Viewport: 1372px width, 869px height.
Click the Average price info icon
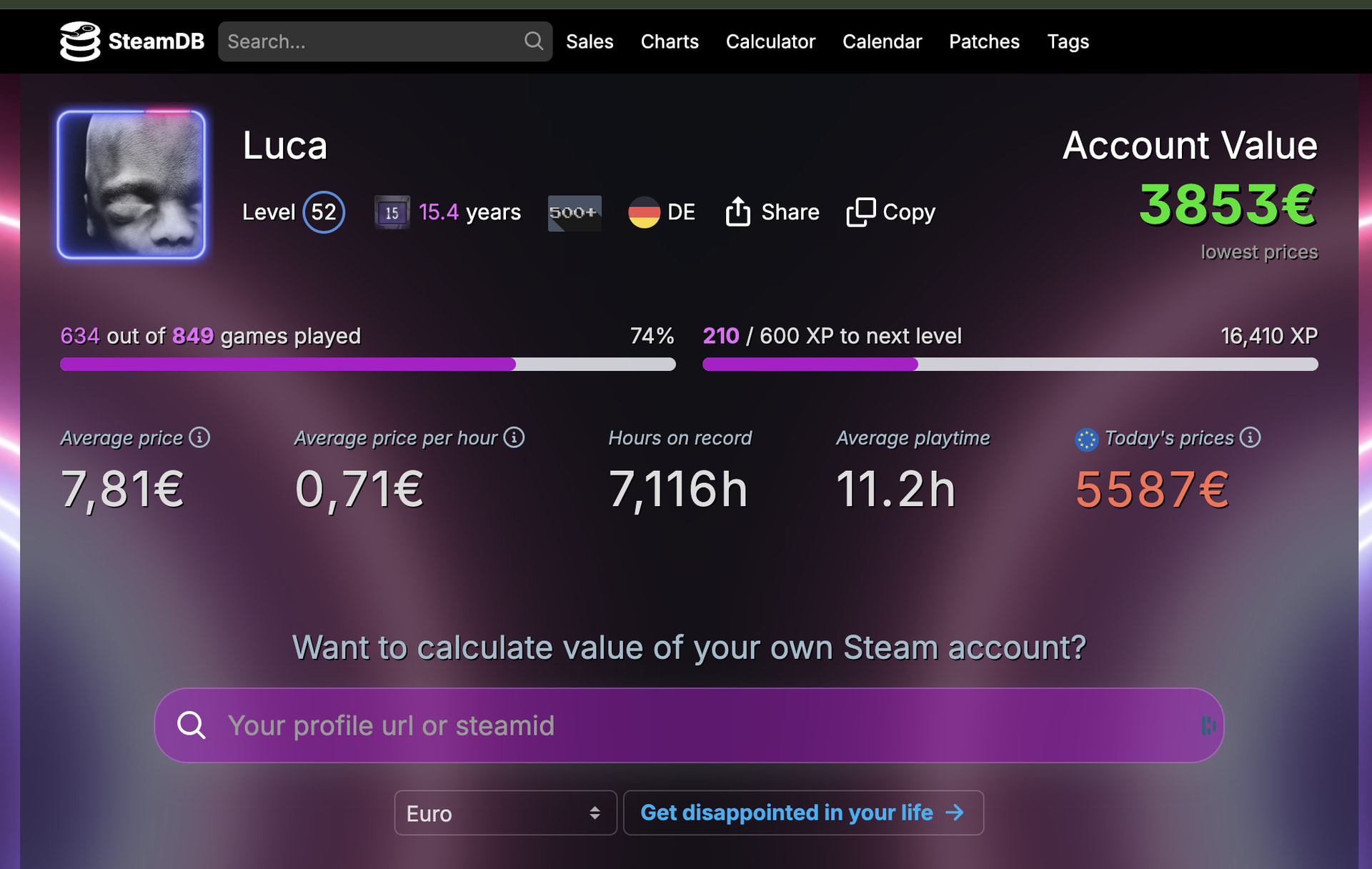tap(199, 437)
